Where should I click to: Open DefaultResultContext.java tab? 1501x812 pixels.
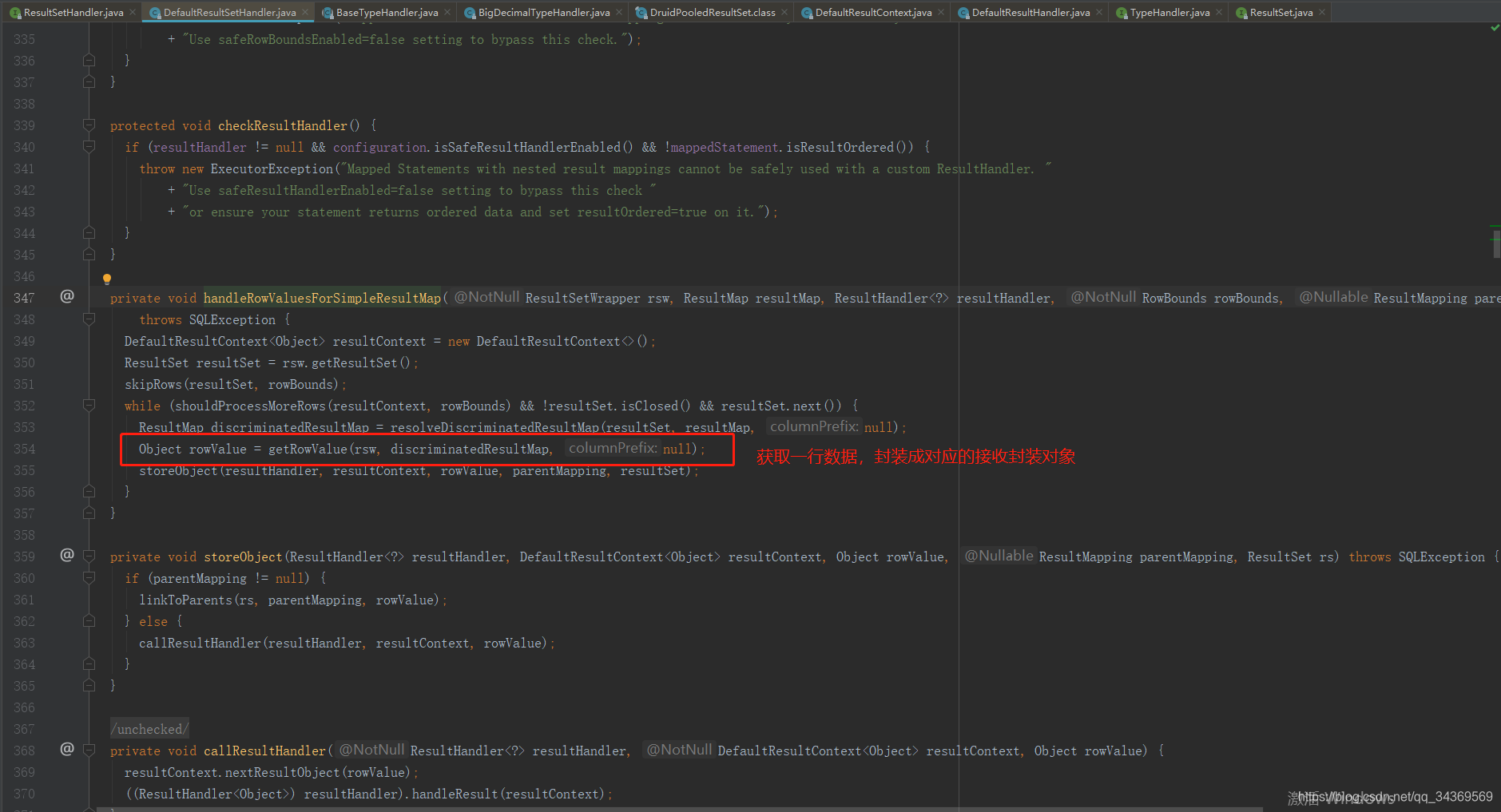tap(873, 12)
